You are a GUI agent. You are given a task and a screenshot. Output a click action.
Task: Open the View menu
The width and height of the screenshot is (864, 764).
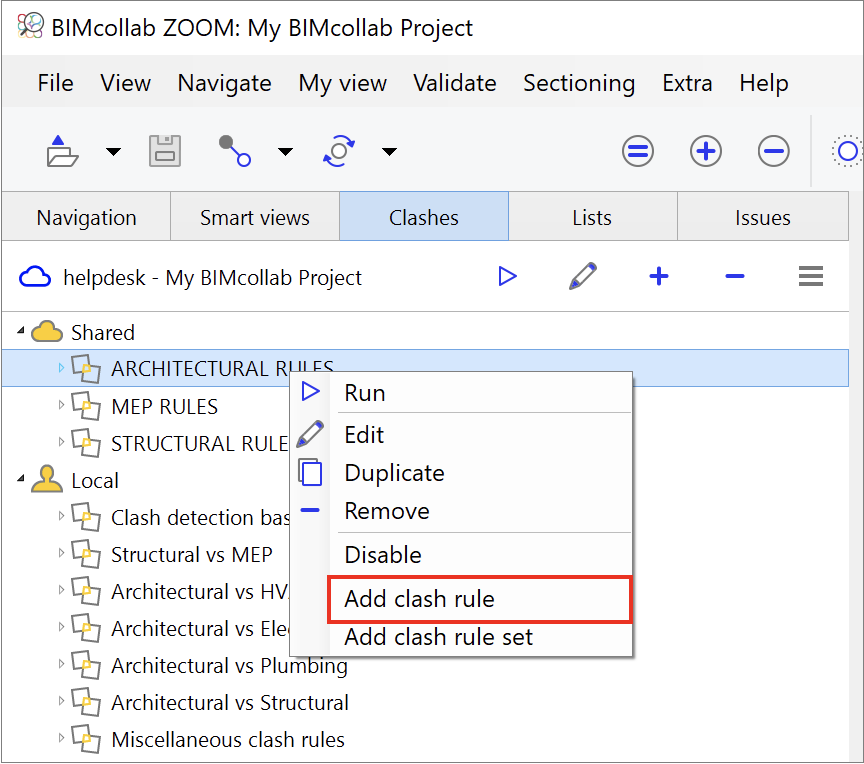pos(125,83)
